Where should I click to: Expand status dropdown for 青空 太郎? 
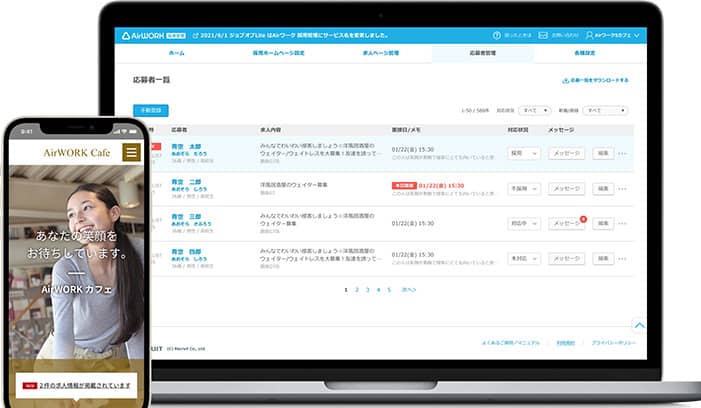click(x=523, y=153)
